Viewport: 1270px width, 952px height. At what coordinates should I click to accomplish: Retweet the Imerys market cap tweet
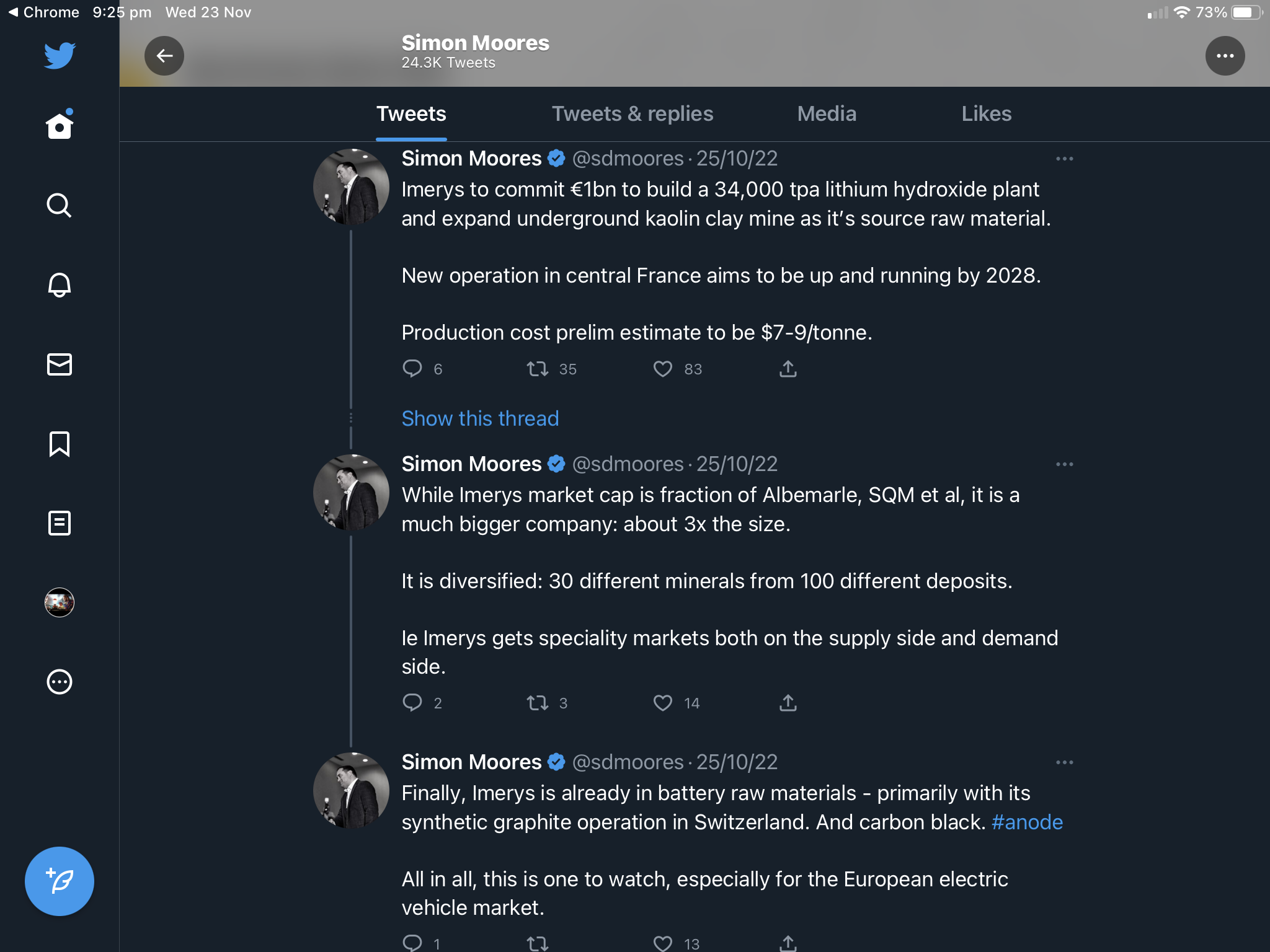537,703
